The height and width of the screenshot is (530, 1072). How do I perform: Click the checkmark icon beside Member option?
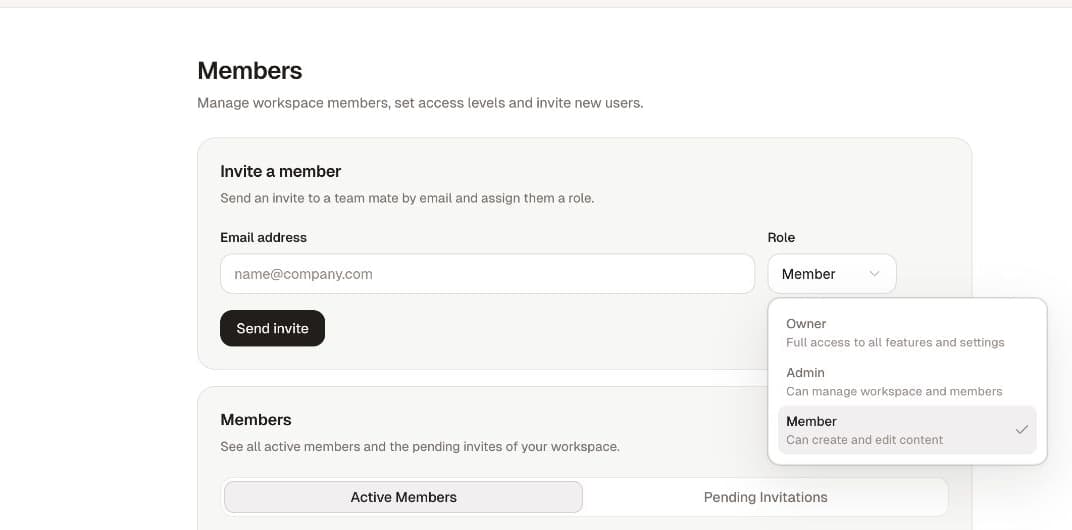tap(1021, 430)
